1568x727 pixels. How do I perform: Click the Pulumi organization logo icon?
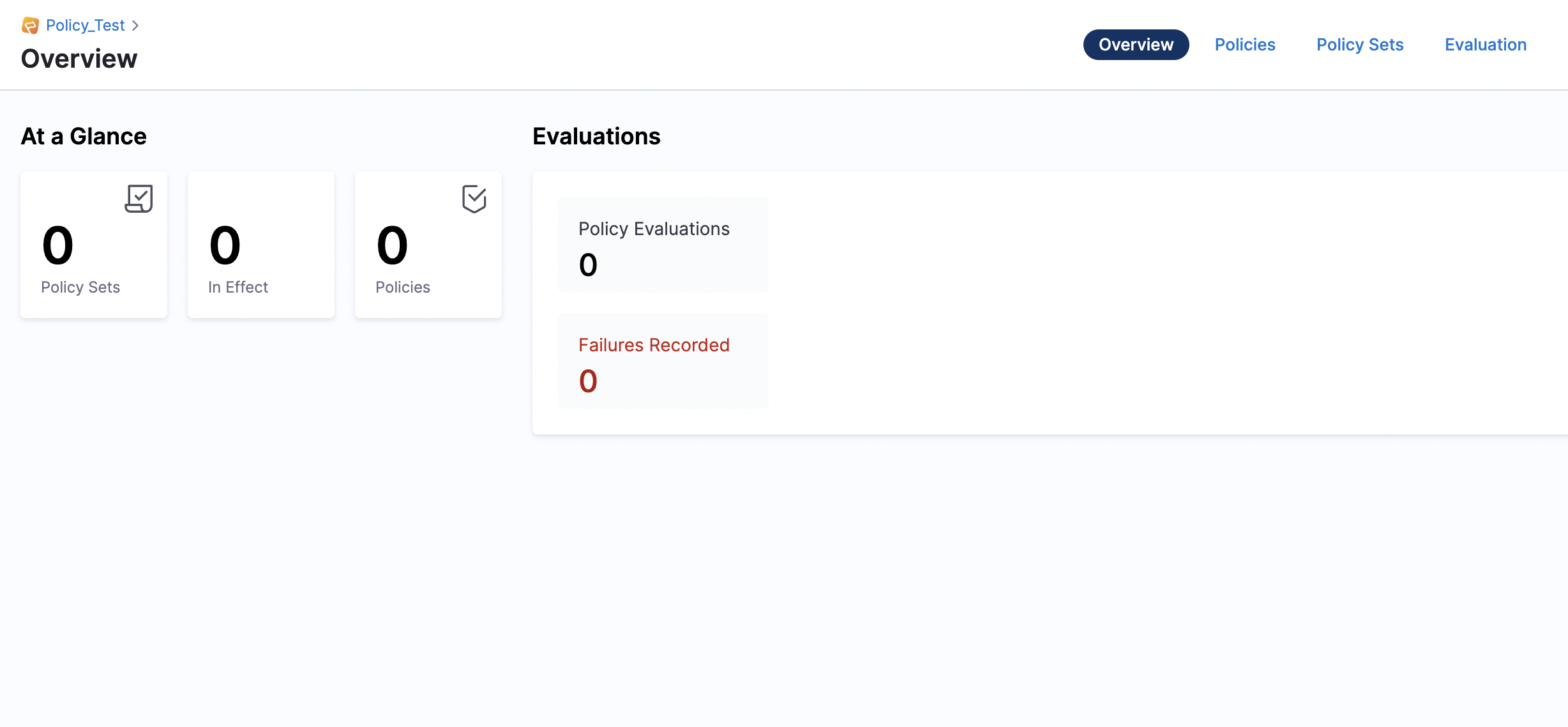tap(30, 25)
